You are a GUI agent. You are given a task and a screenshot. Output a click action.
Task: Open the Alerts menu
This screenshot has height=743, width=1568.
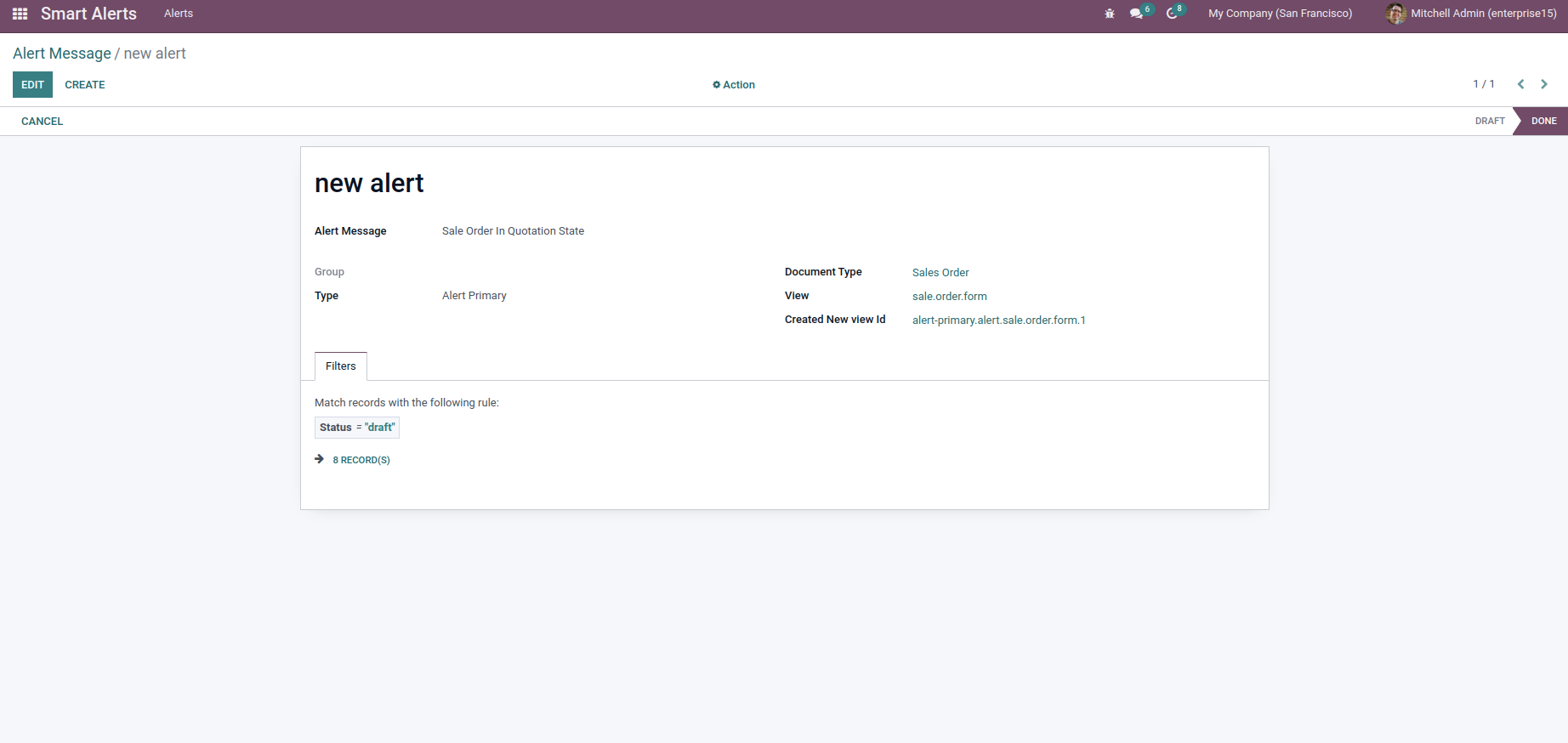tap(179, 14)
